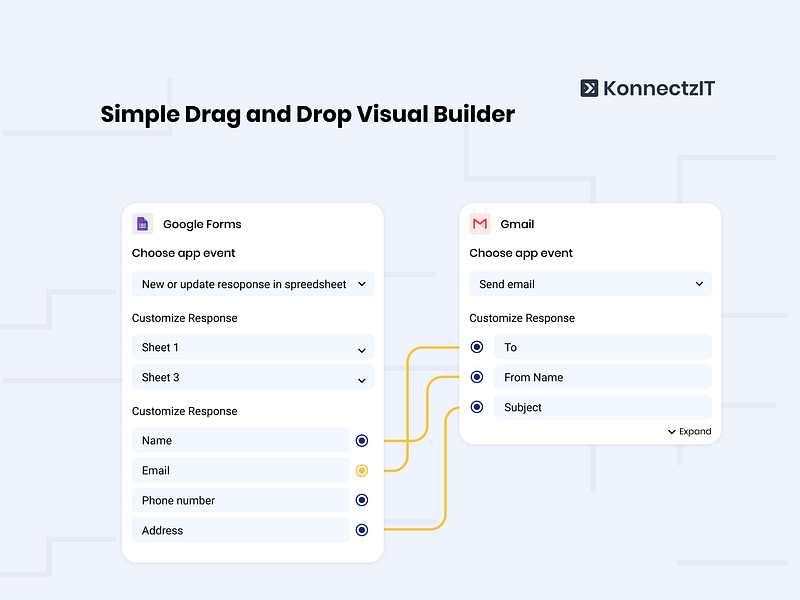Viewport: 800px width, 600px height.
Task: Open the Send email event dropdown
Action: click(590, 284)
